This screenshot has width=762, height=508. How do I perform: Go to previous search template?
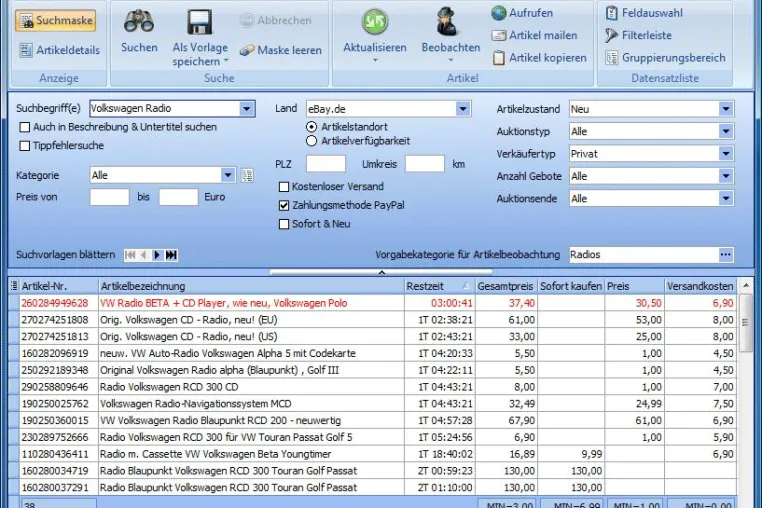pos(143,255)
